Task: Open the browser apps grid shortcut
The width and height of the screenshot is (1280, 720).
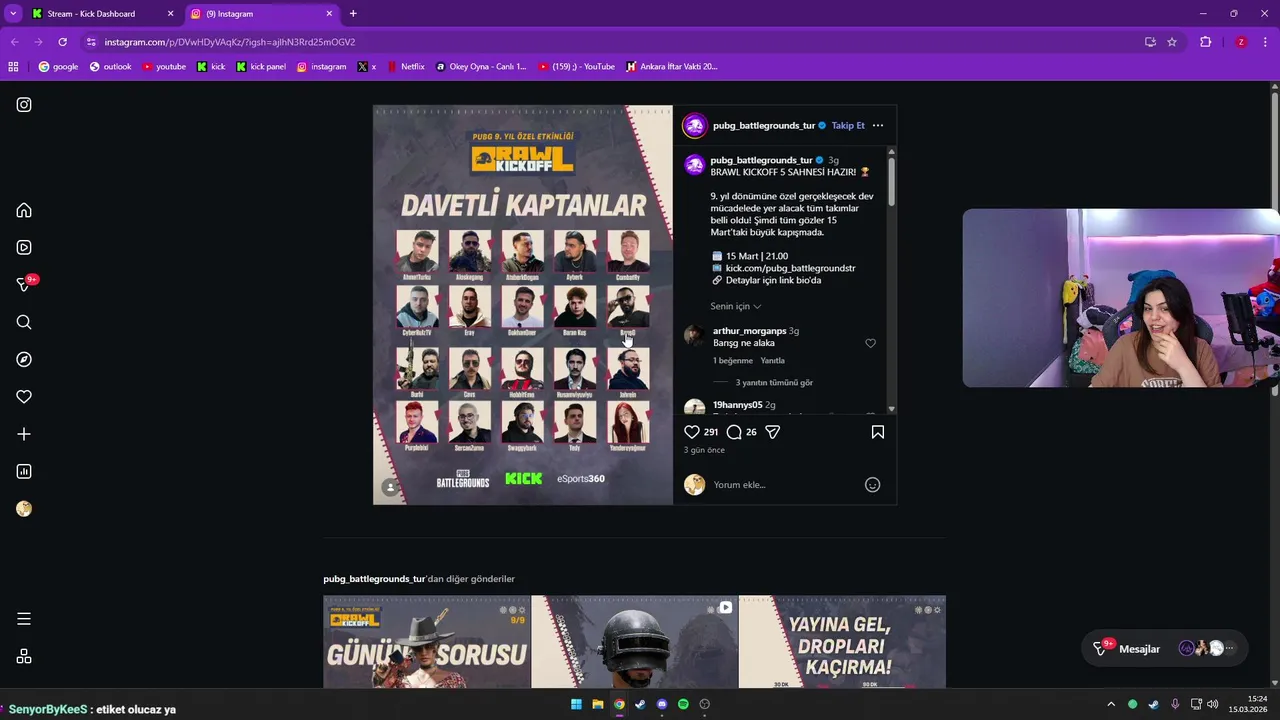Action: pos(13,67)
